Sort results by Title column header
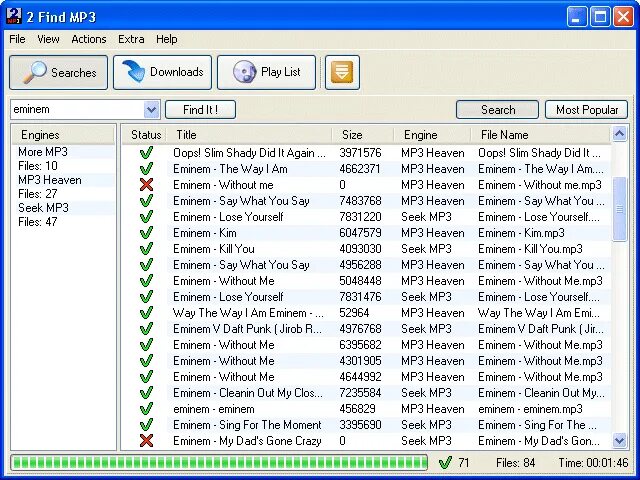Image resolution: width=640 pixels, height=480 pixels. (x=250, y=135)
